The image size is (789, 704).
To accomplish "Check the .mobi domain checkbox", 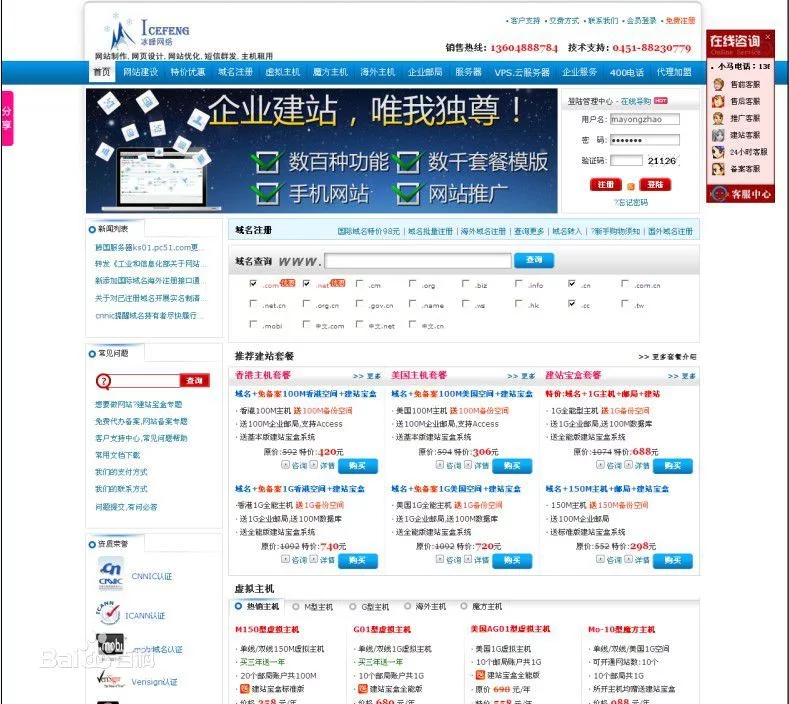I will click(x=253, y=325).
